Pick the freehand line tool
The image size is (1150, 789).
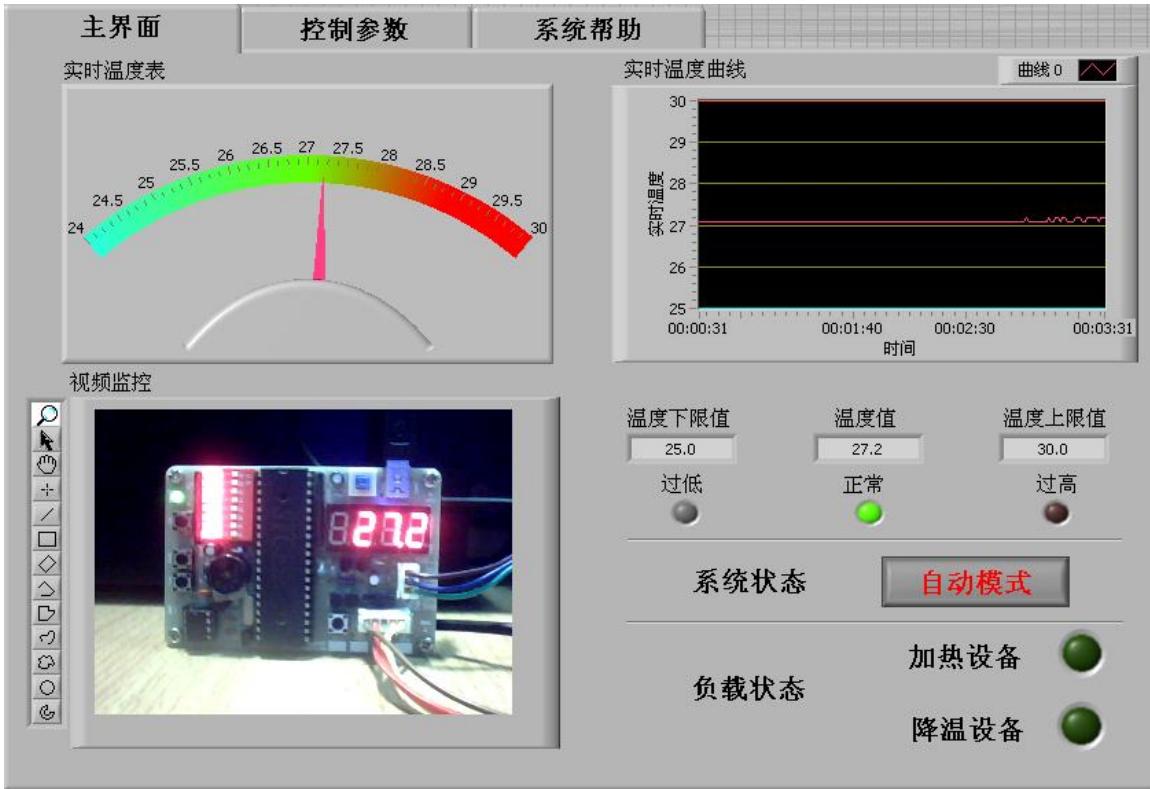(47, 638)
